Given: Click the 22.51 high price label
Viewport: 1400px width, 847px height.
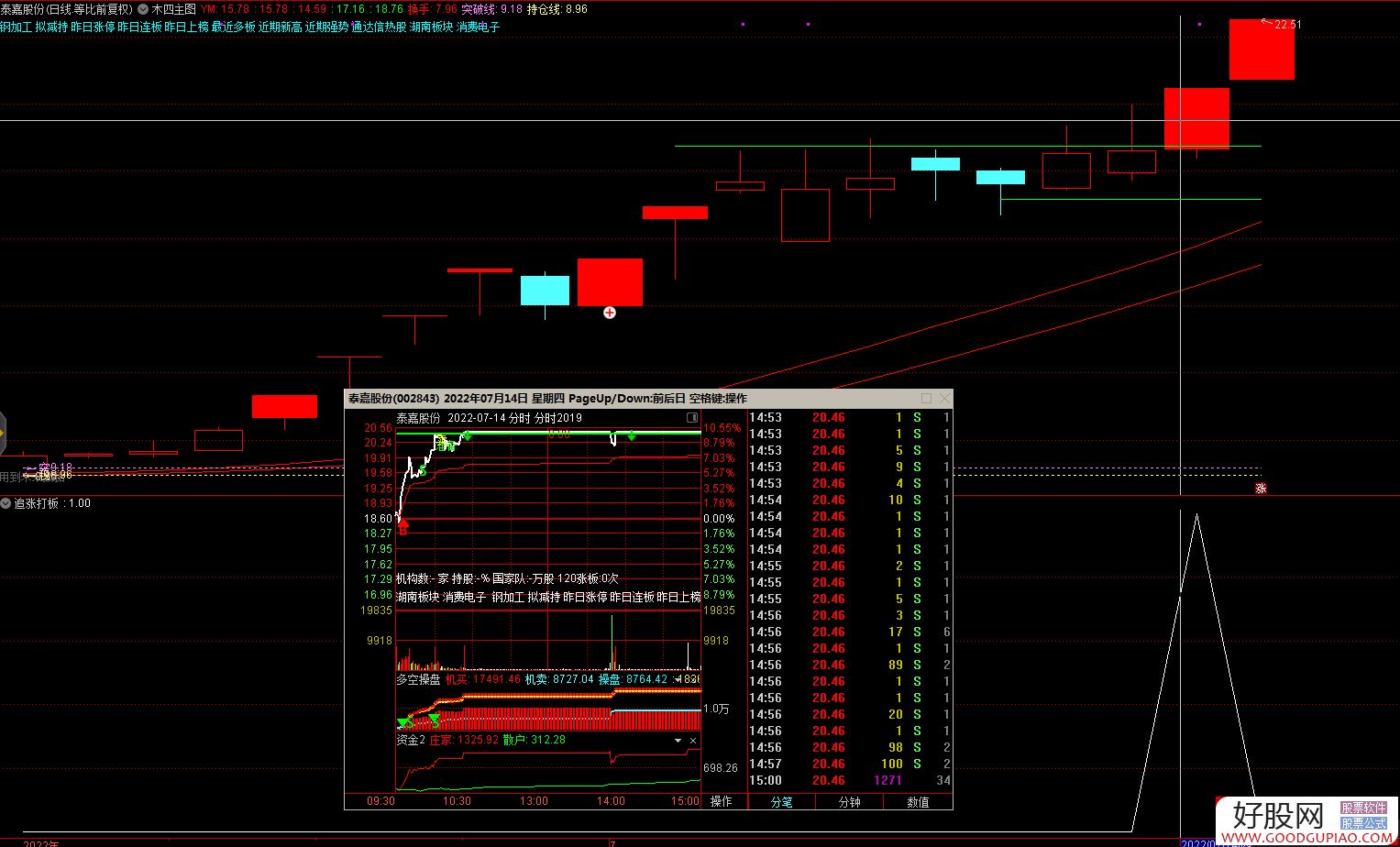Looking at the screenshot, I should point(1287,25).
